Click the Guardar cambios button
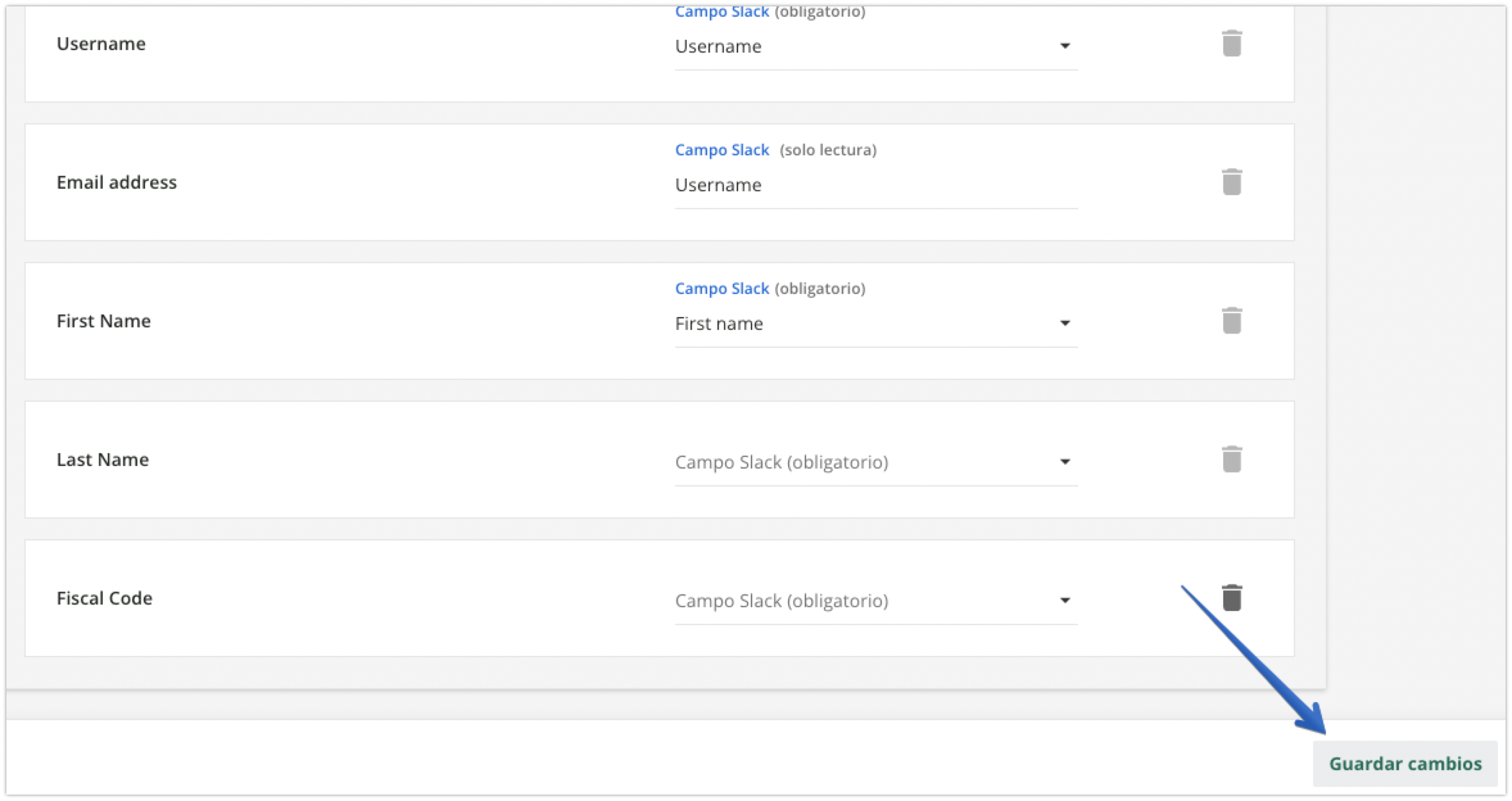The height and width of the screenshot is (801, 1512). pos(1404,764)
